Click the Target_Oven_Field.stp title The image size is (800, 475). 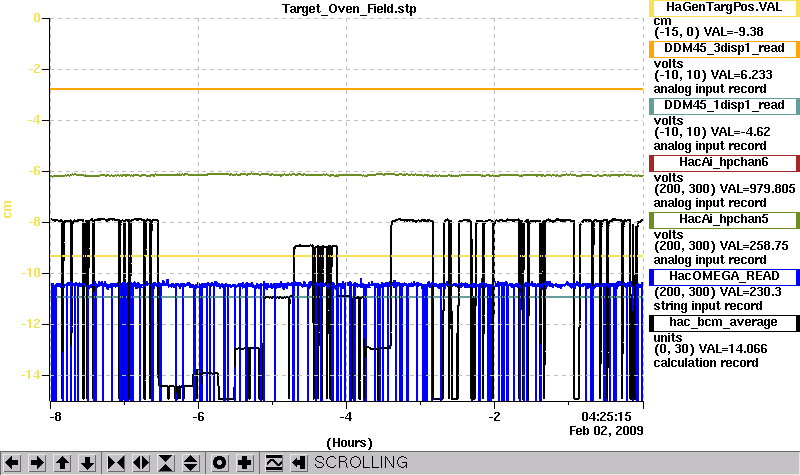pos(349,9)
